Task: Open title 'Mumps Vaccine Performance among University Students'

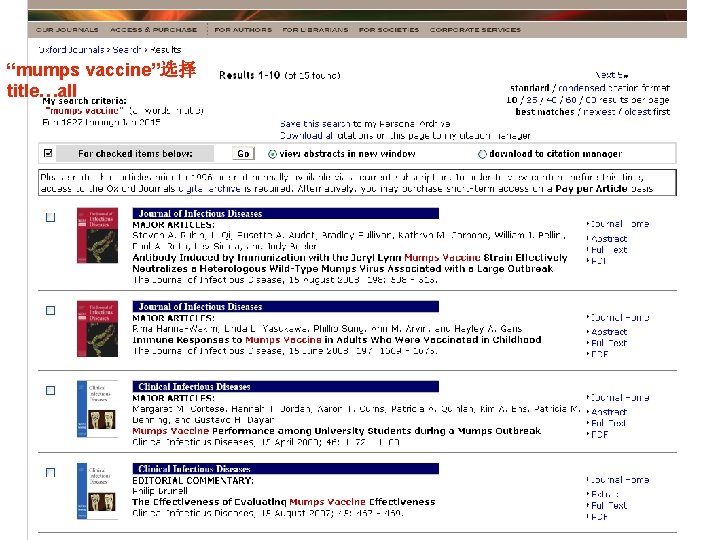Action: [337, 431]
